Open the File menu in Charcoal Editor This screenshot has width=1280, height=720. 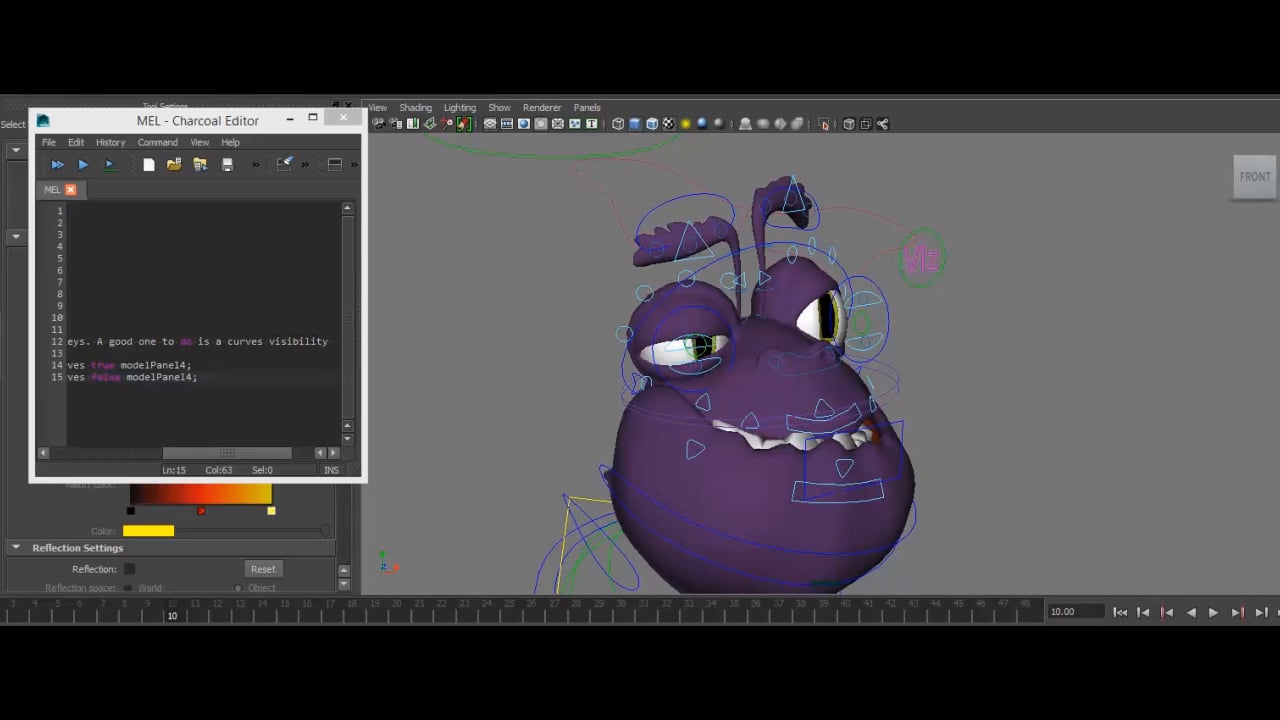coord(48,142)
